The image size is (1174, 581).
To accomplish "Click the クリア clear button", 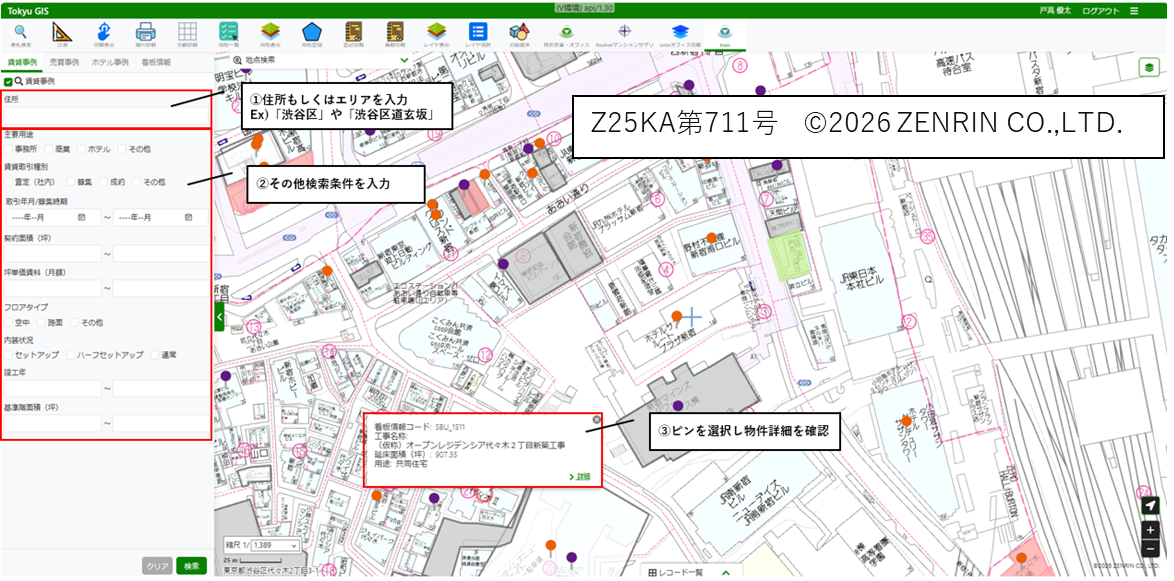I will point(157,566).
